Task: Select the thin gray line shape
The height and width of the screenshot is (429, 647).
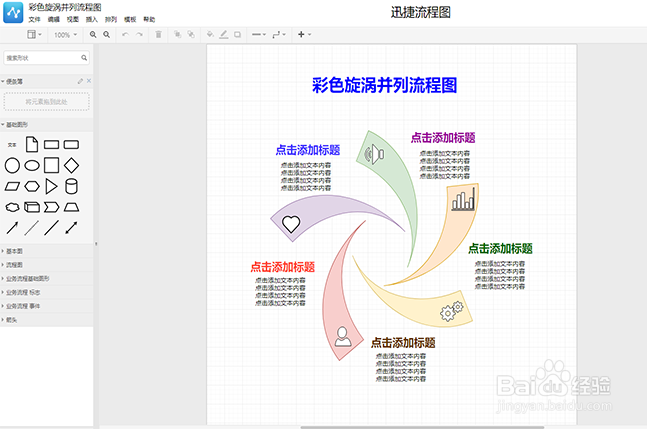Action: point(32,228)
